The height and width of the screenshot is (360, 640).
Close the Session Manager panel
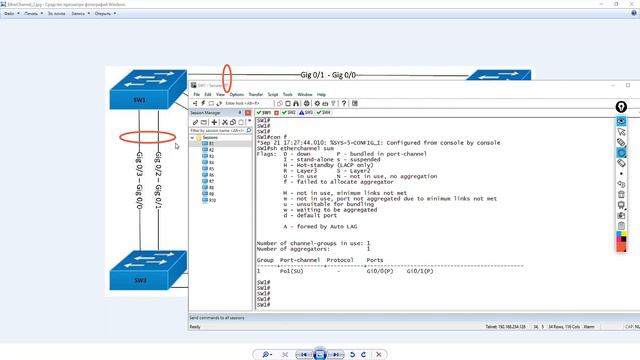pos(248,113)
